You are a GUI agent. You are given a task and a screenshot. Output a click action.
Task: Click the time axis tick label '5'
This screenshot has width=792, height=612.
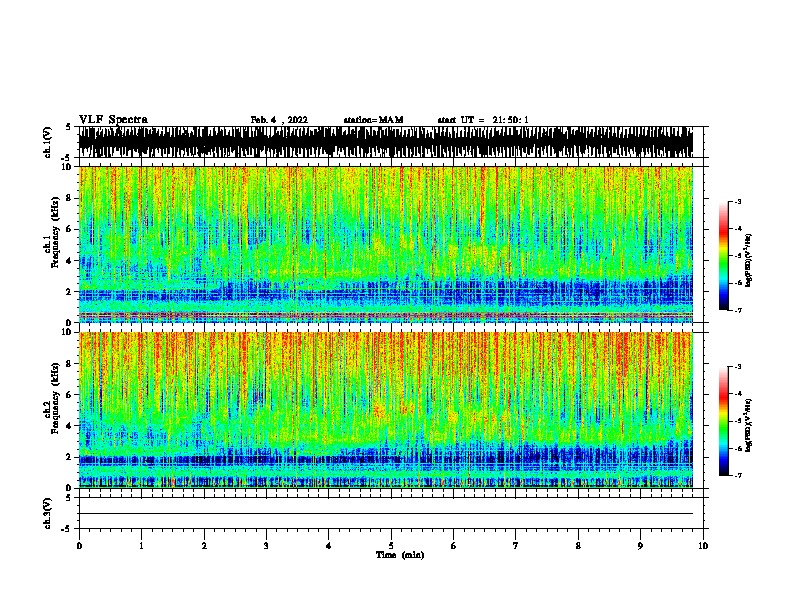point(391,546)
